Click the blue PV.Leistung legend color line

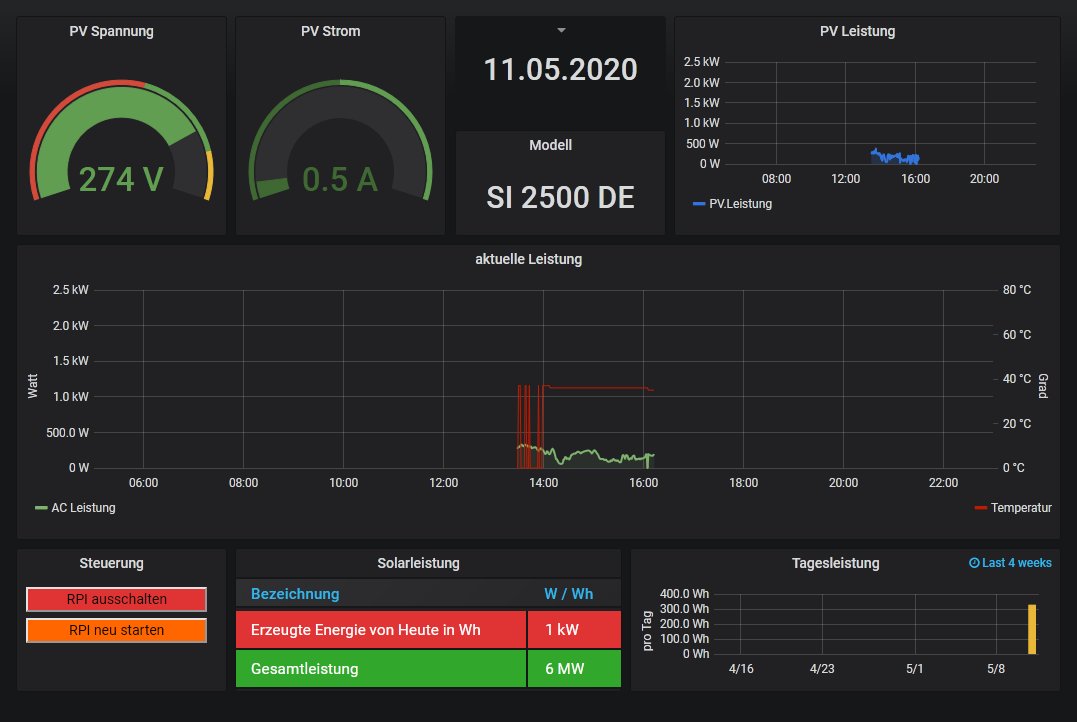click(x=698, y=204)
